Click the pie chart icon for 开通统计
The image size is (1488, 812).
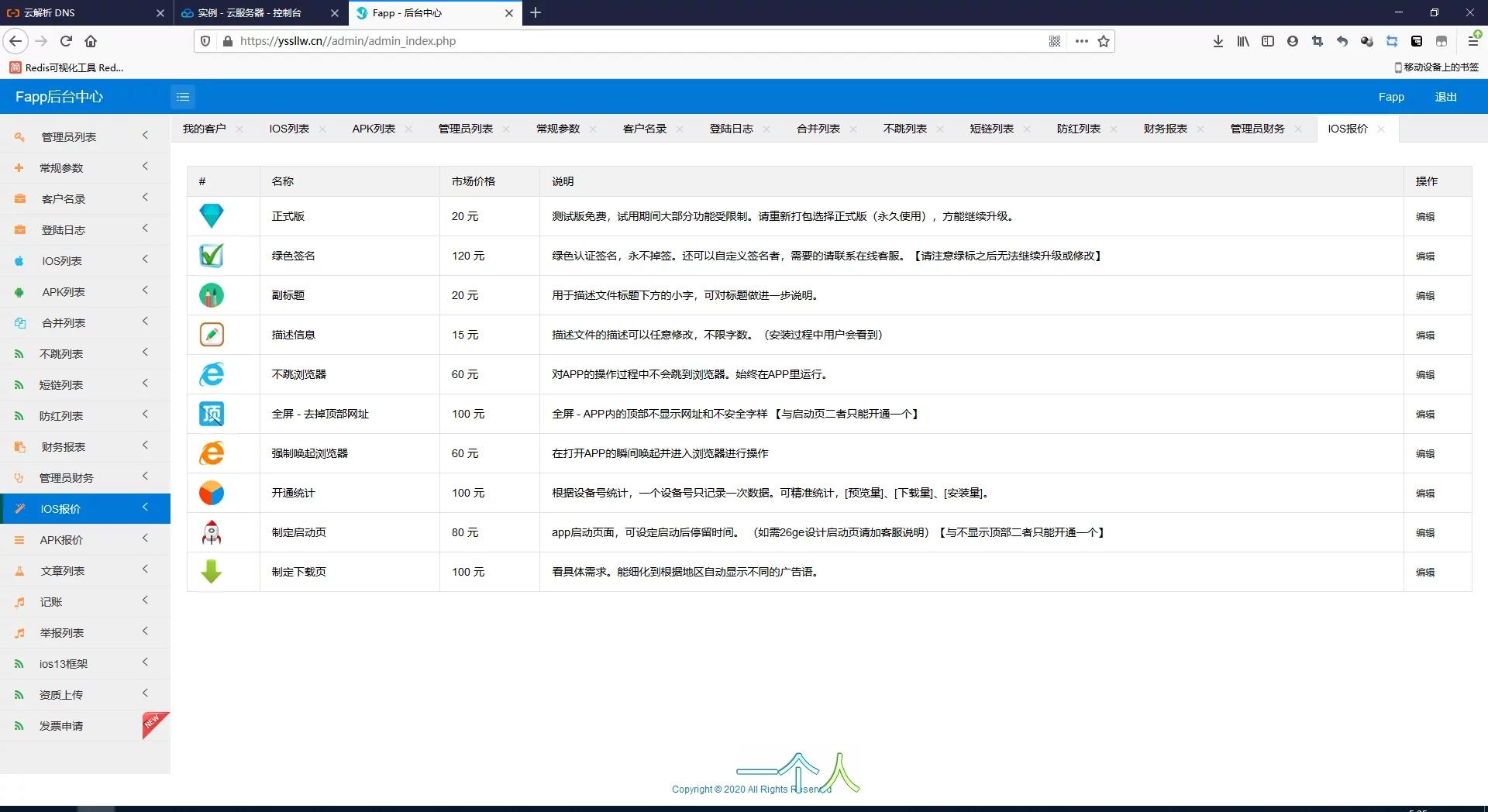tap(211, 493)
